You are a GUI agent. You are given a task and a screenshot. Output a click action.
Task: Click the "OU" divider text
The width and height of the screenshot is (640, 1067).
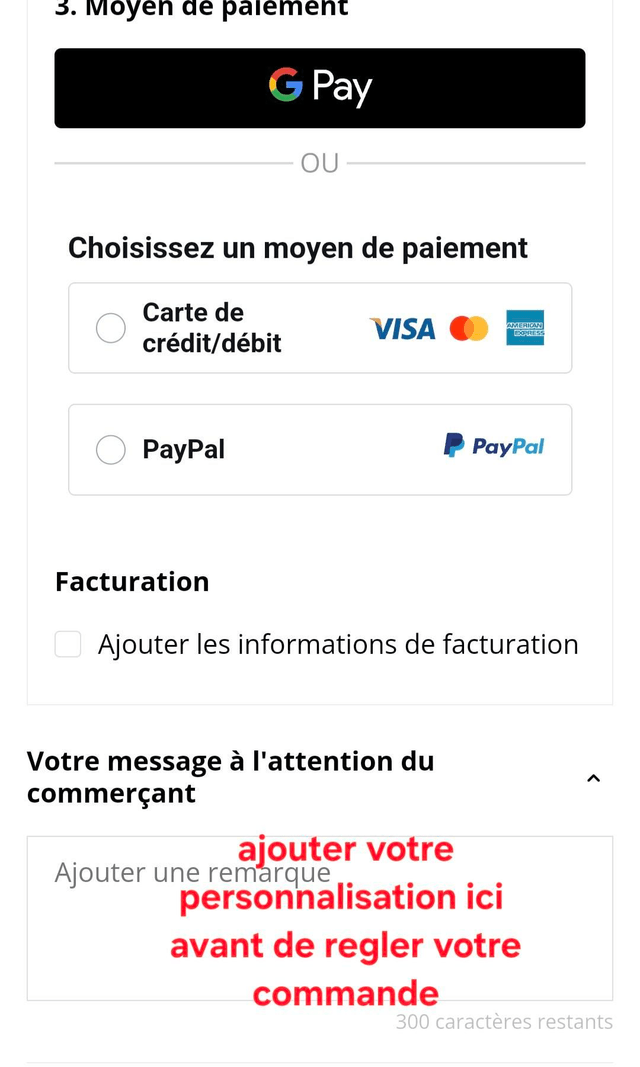click(x=320, y=163)
